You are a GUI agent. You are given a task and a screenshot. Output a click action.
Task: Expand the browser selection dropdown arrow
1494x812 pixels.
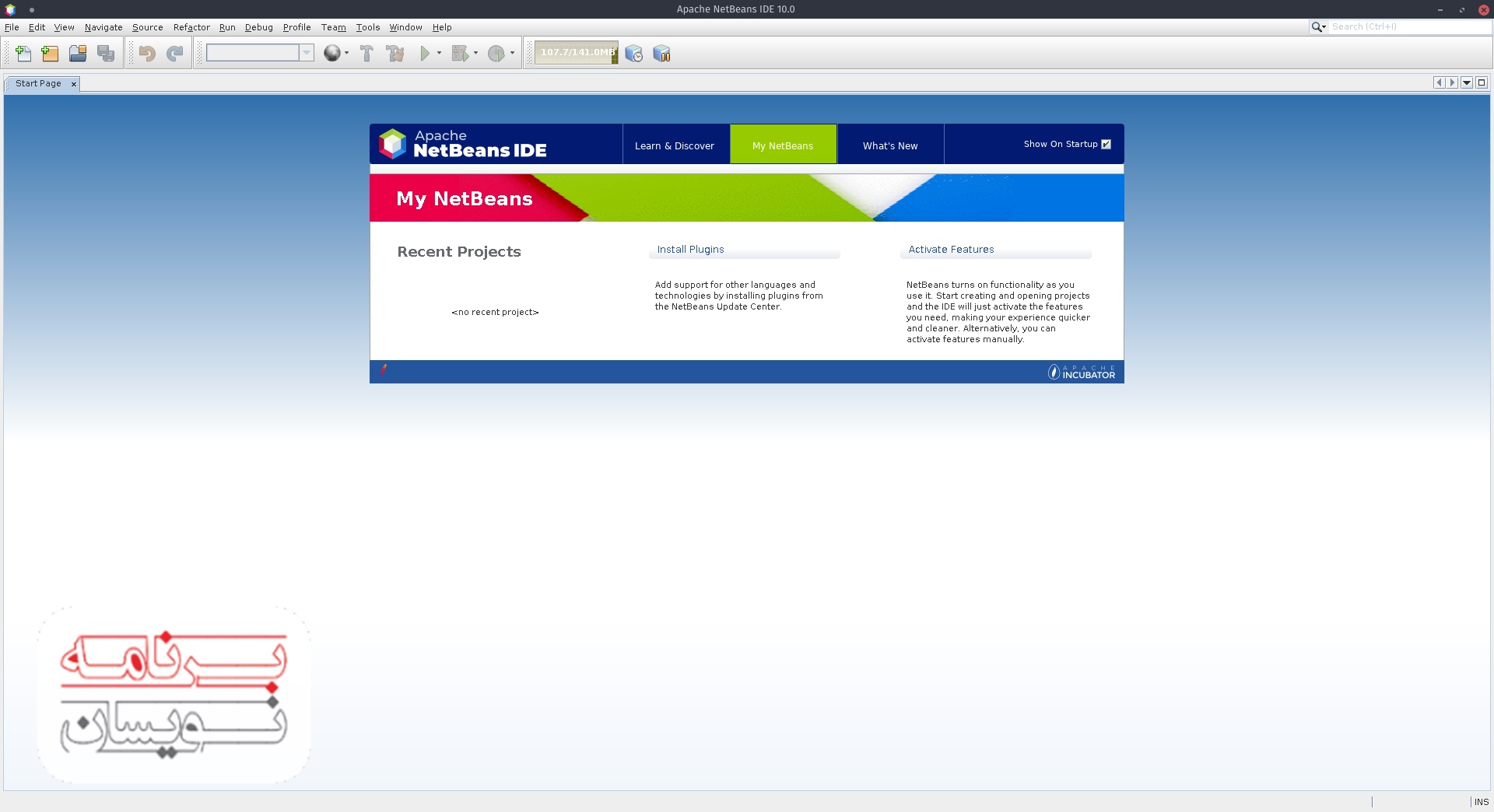tap(346, 53)
